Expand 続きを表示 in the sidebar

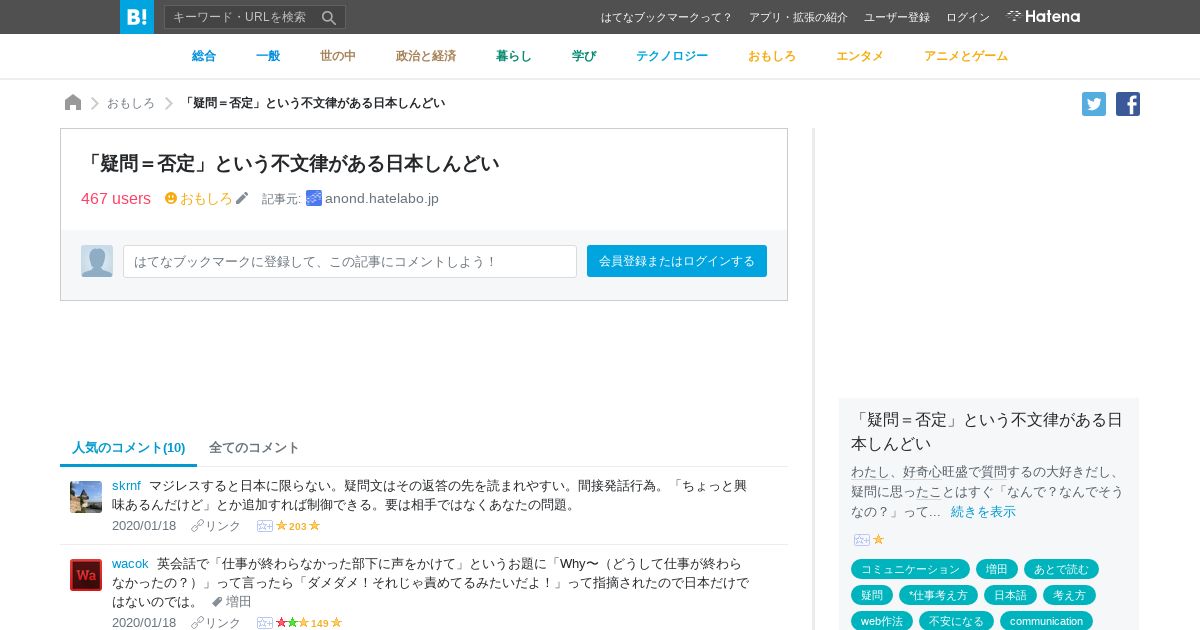983,512
